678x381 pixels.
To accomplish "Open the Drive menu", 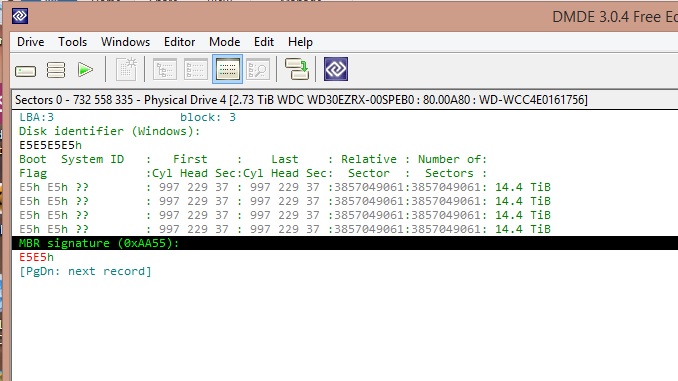I will click(31, 42).
